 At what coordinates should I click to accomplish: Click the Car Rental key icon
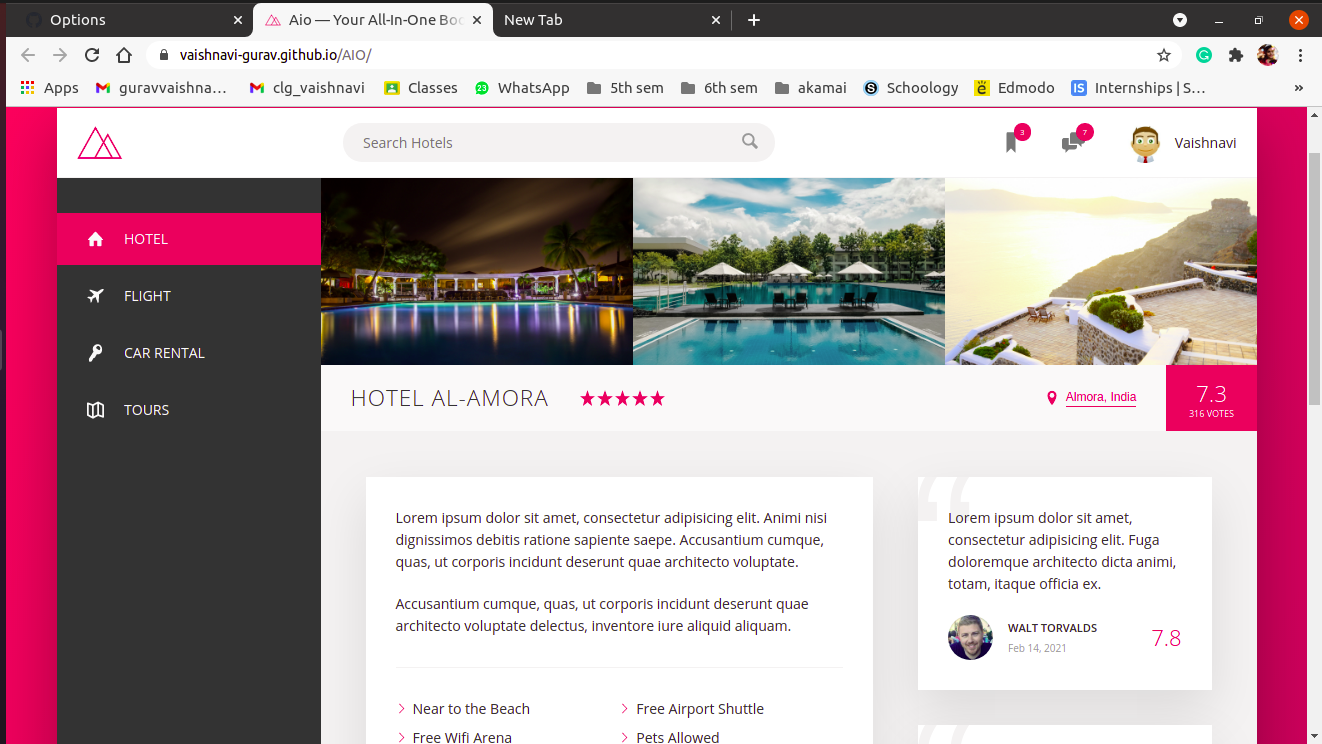(95, 352)
